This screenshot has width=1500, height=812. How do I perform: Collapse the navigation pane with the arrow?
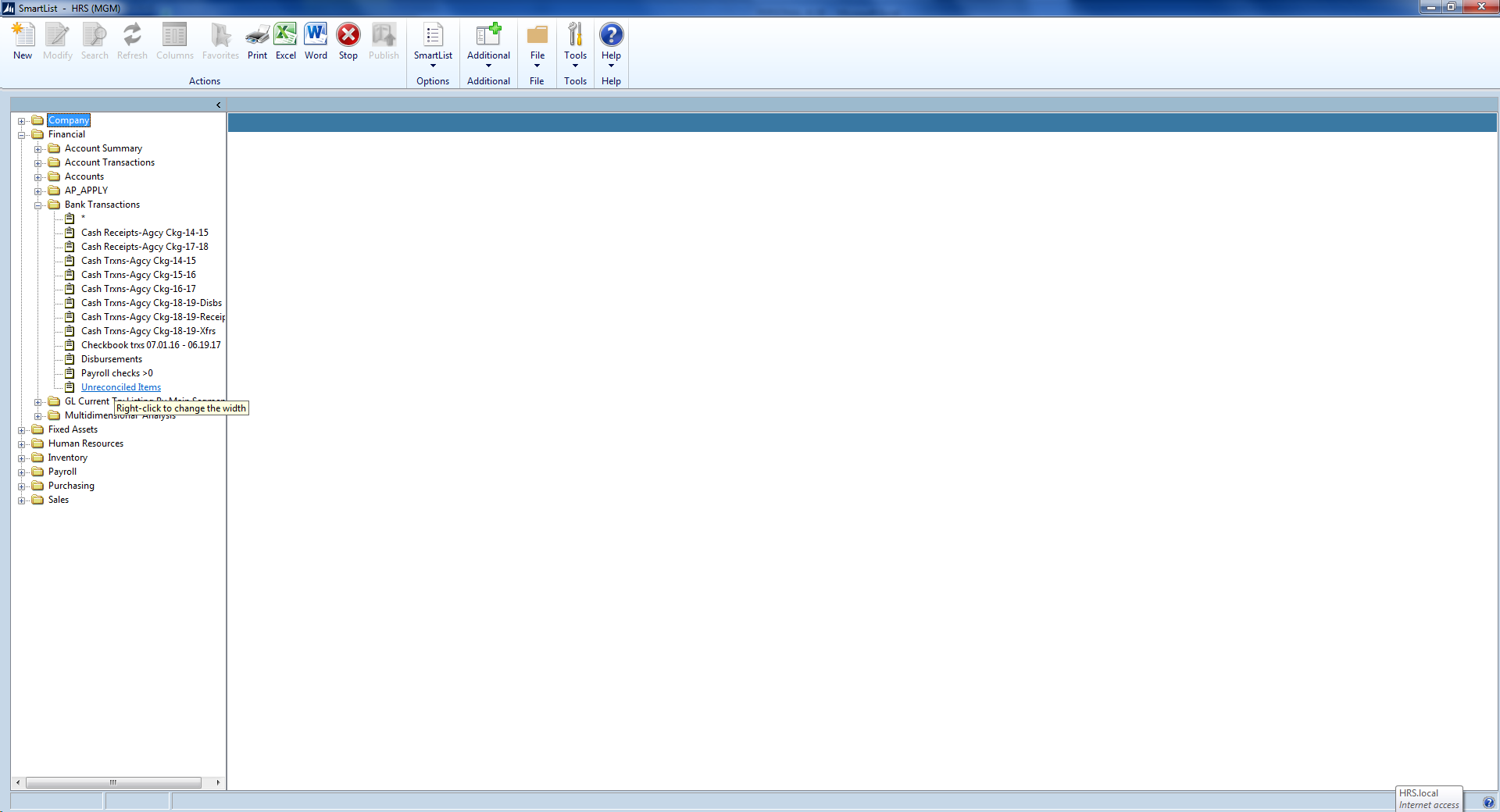(218, 105)
